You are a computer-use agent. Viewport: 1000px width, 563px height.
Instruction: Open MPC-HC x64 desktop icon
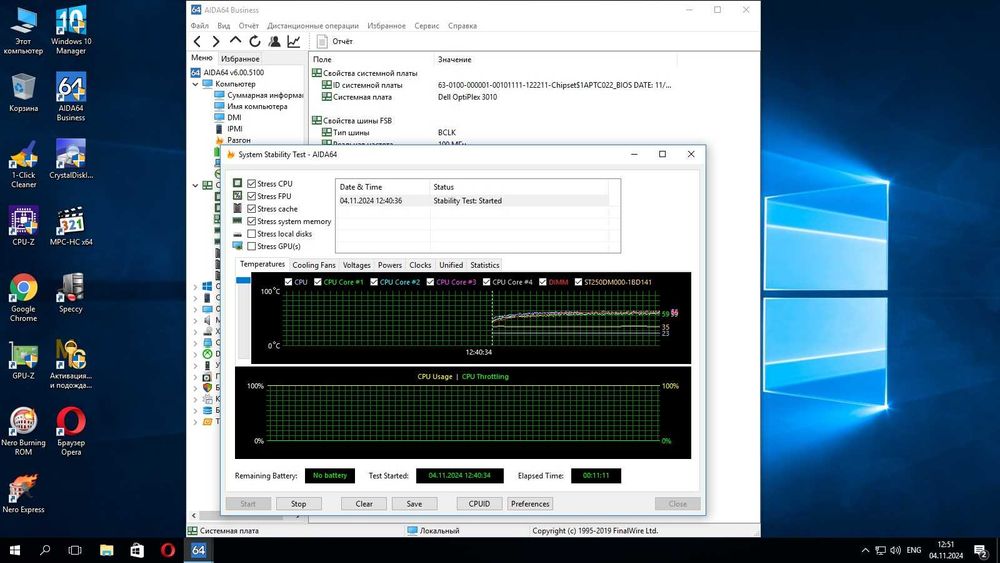click(x=71, y=226)
